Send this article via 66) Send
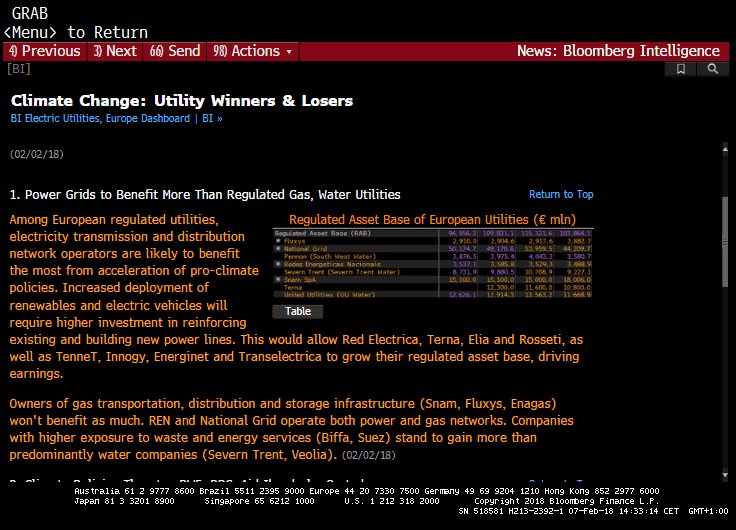Viewport: 736px width, 530px height. pyautogui.click(x=175, y=51)
